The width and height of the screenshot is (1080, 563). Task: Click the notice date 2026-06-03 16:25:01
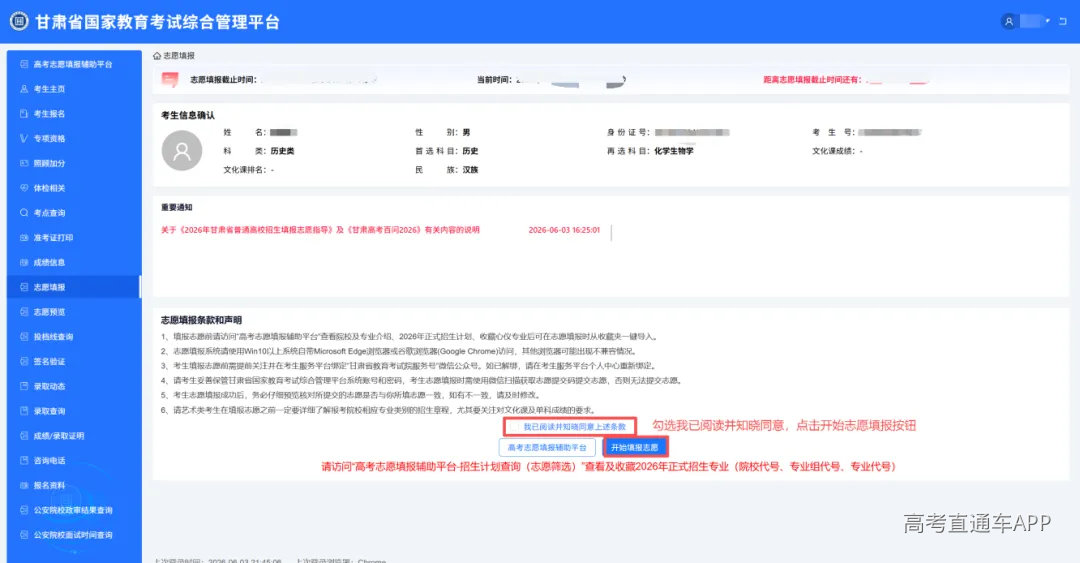tap(564, 230)
